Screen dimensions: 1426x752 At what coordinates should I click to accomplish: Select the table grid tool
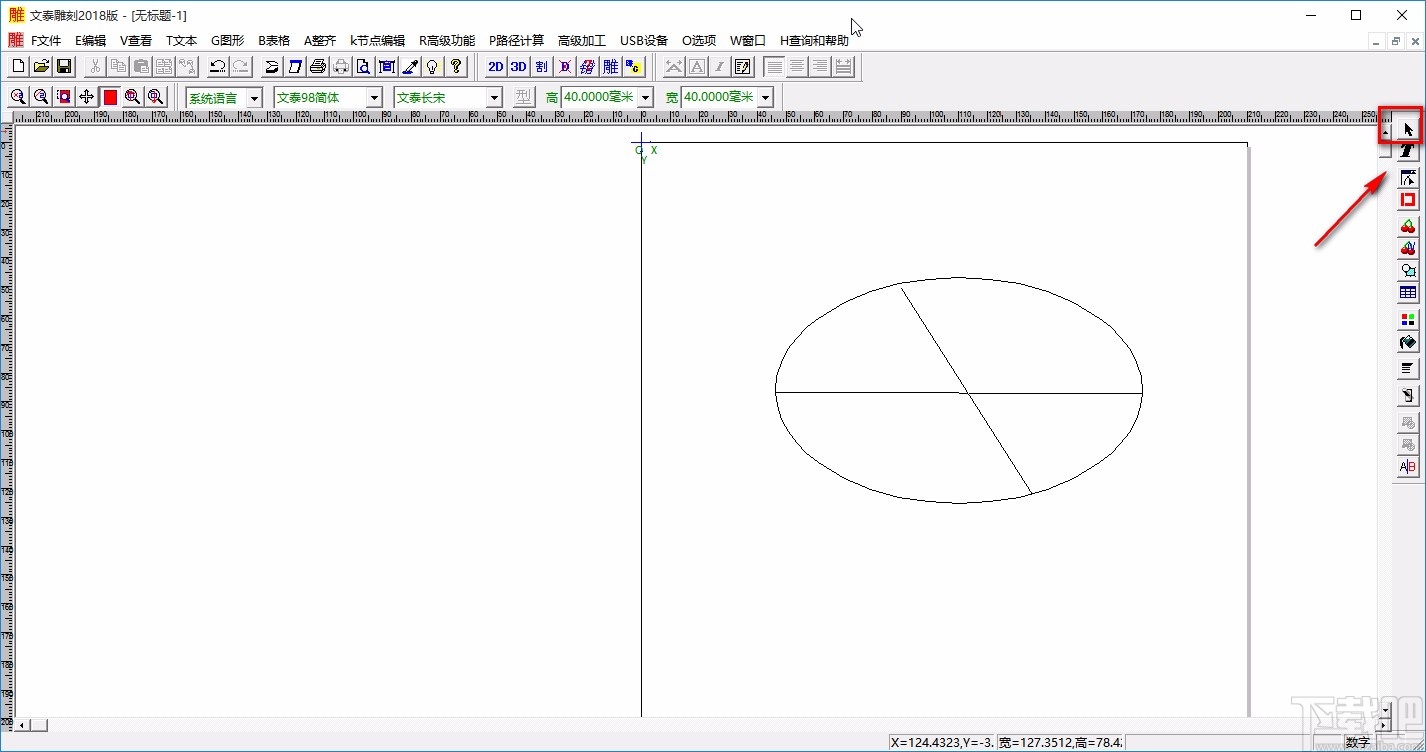click(1408, 293)
